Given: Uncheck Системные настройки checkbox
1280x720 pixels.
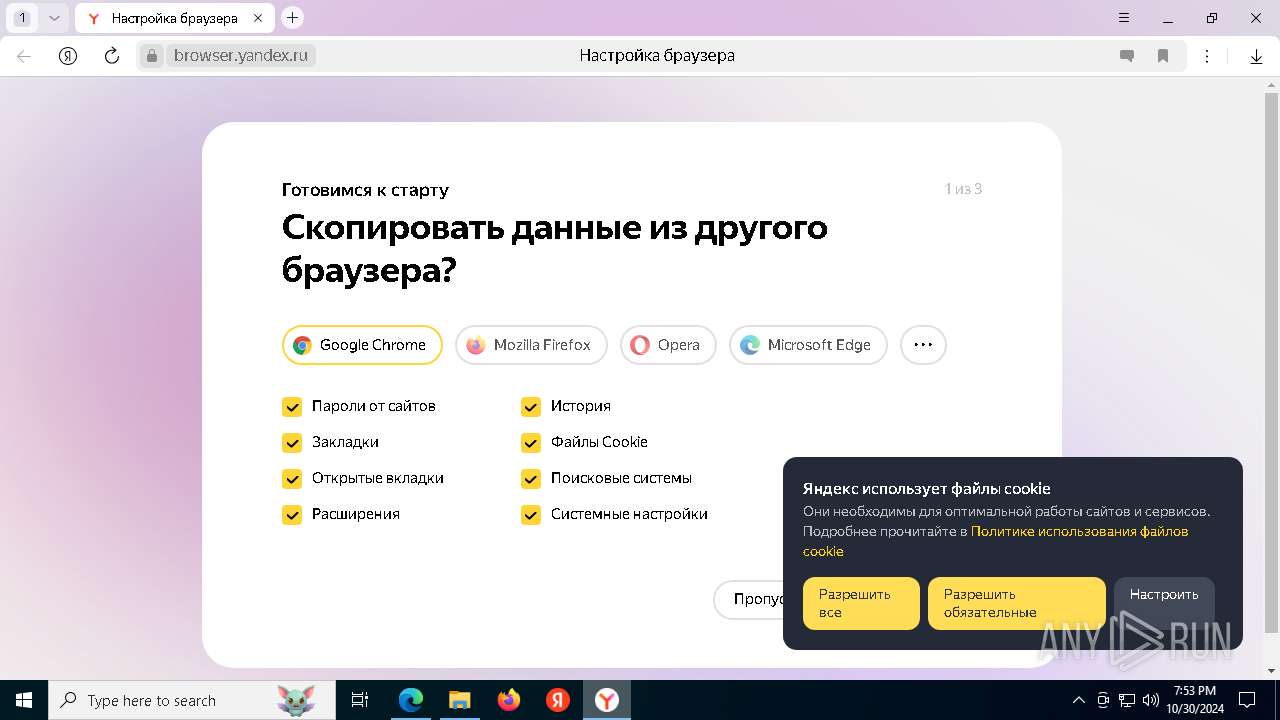Looking at the screenshot, I should 531,515.
